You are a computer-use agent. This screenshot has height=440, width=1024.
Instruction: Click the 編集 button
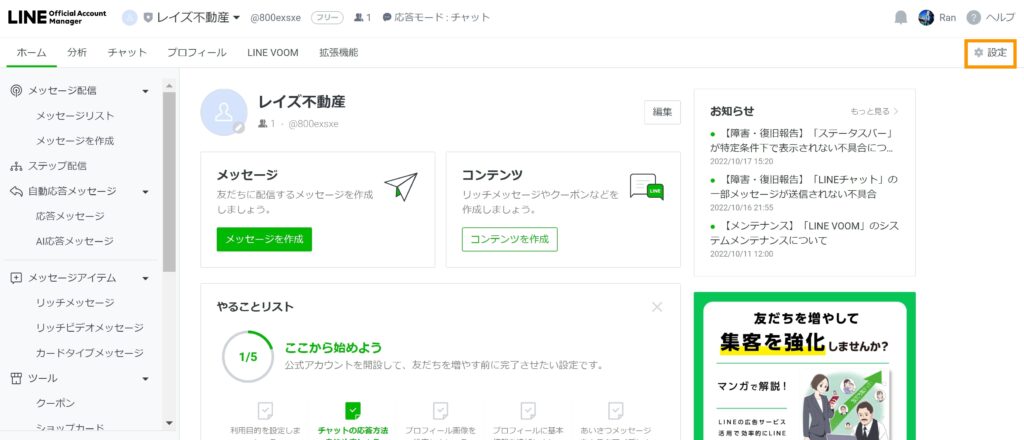point(662,112)
